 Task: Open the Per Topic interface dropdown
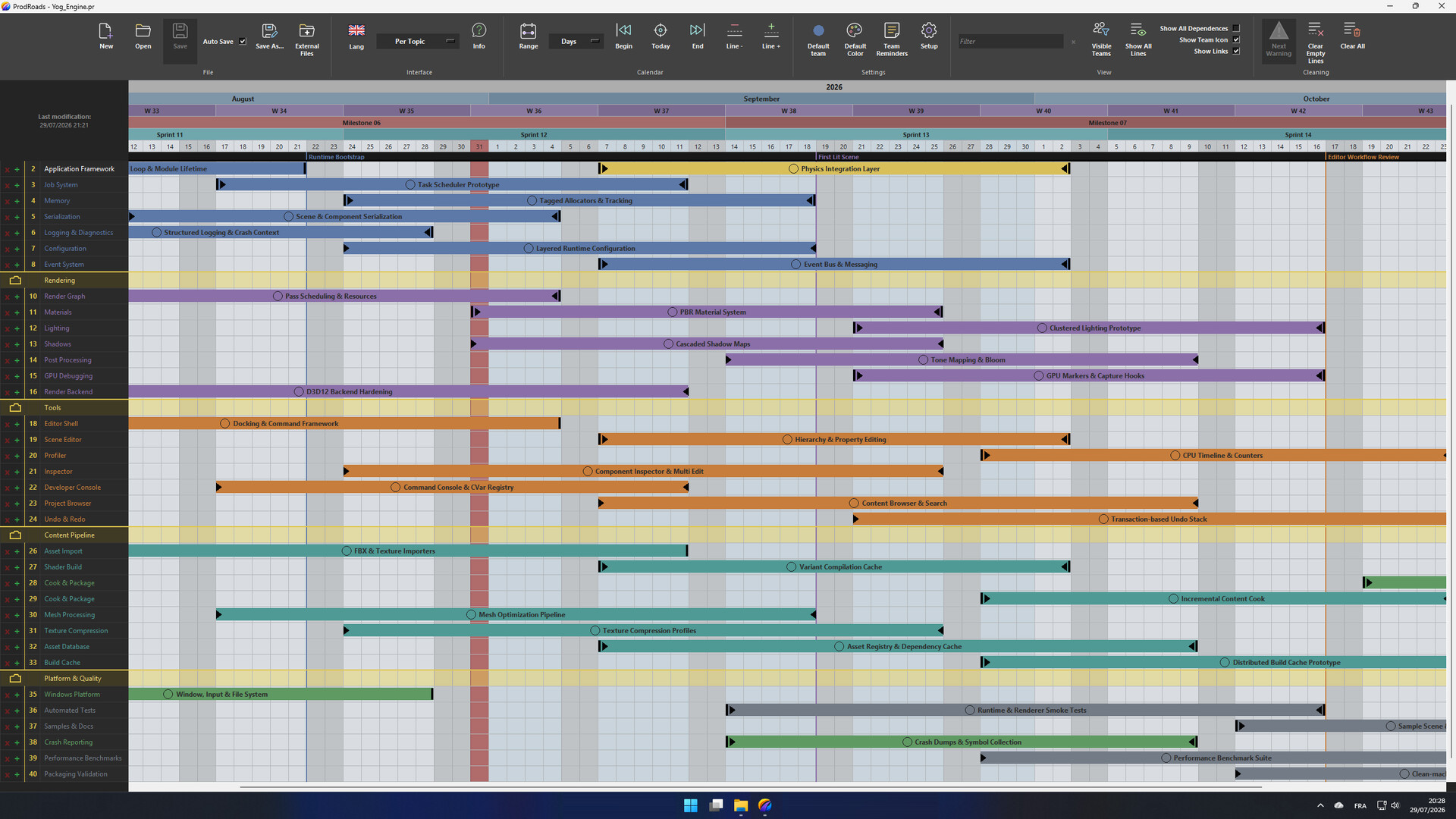[x=419, y=42]
